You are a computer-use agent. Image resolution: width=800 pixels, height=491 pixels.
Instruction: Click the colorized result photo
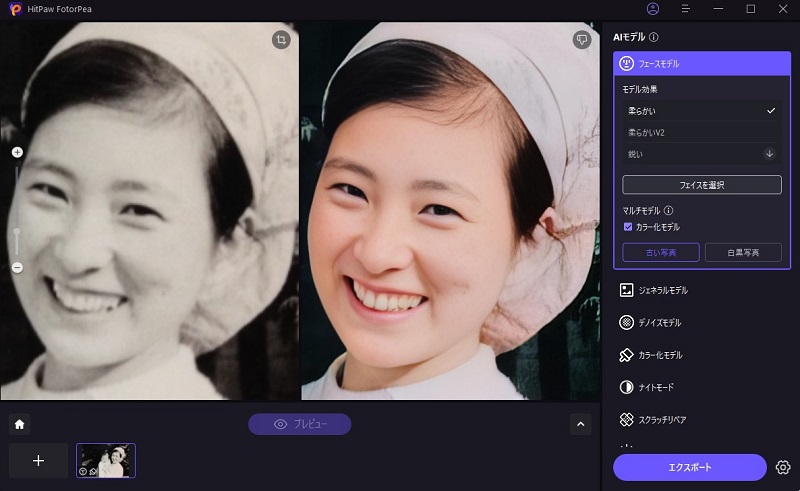(451, 211)
